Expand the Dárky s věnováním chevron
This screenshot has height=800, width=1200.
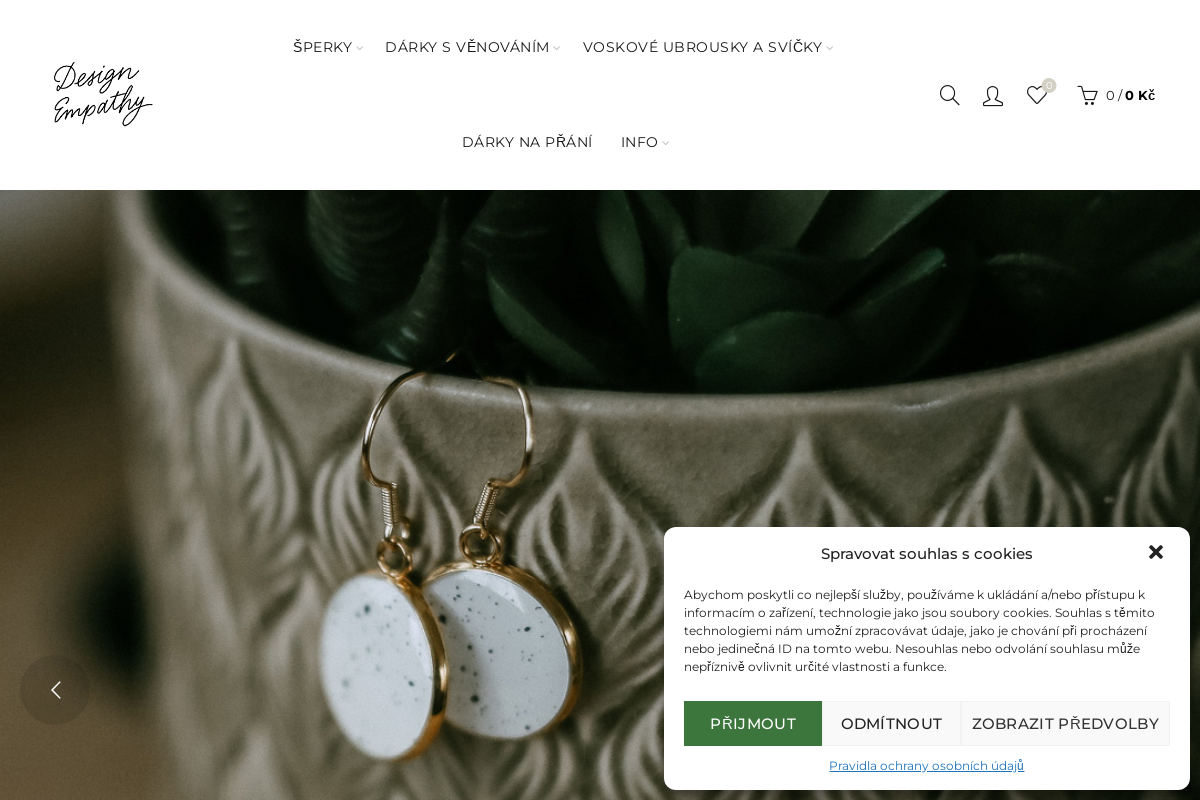click(x=557, y=48)
